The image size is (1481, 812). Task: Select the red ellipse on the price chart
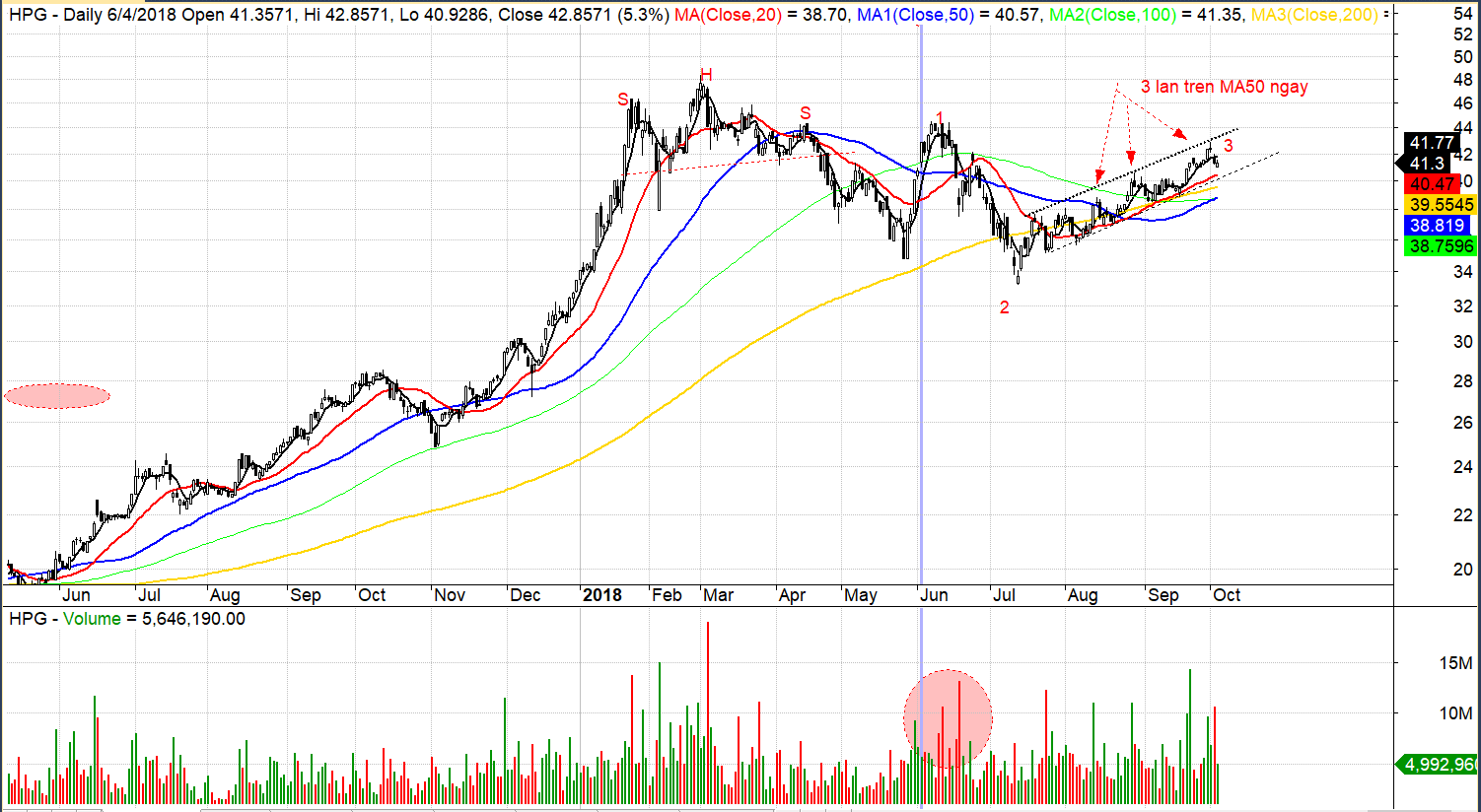(57, 396)
